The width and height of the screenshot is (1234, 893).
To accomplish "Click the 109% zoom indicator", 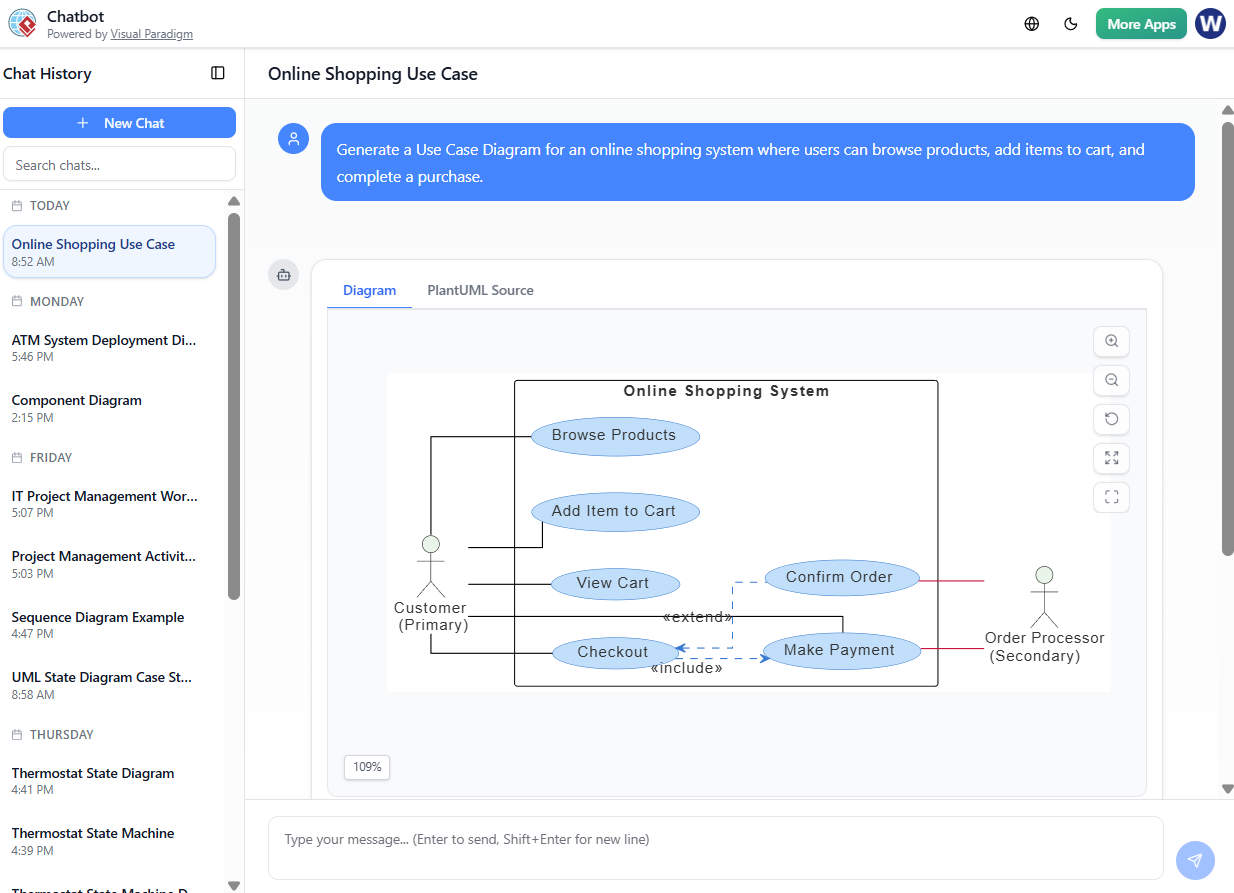I will 366,767.
